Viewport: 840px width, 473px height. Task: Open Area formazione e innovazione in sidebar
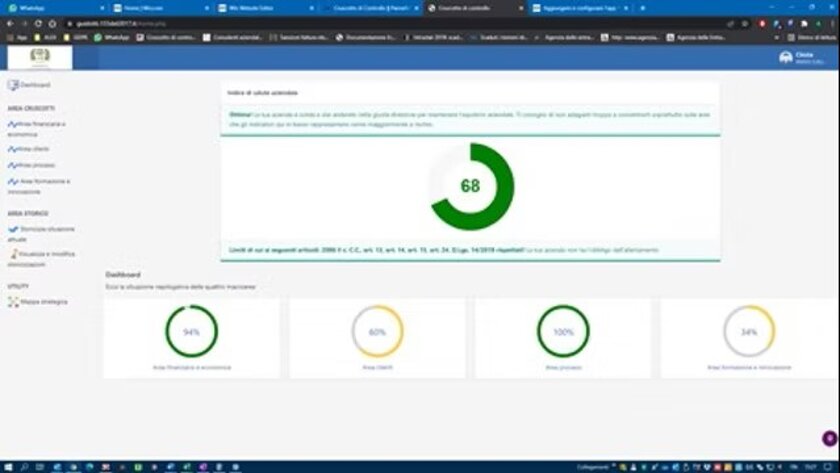[x=38, y=185]
